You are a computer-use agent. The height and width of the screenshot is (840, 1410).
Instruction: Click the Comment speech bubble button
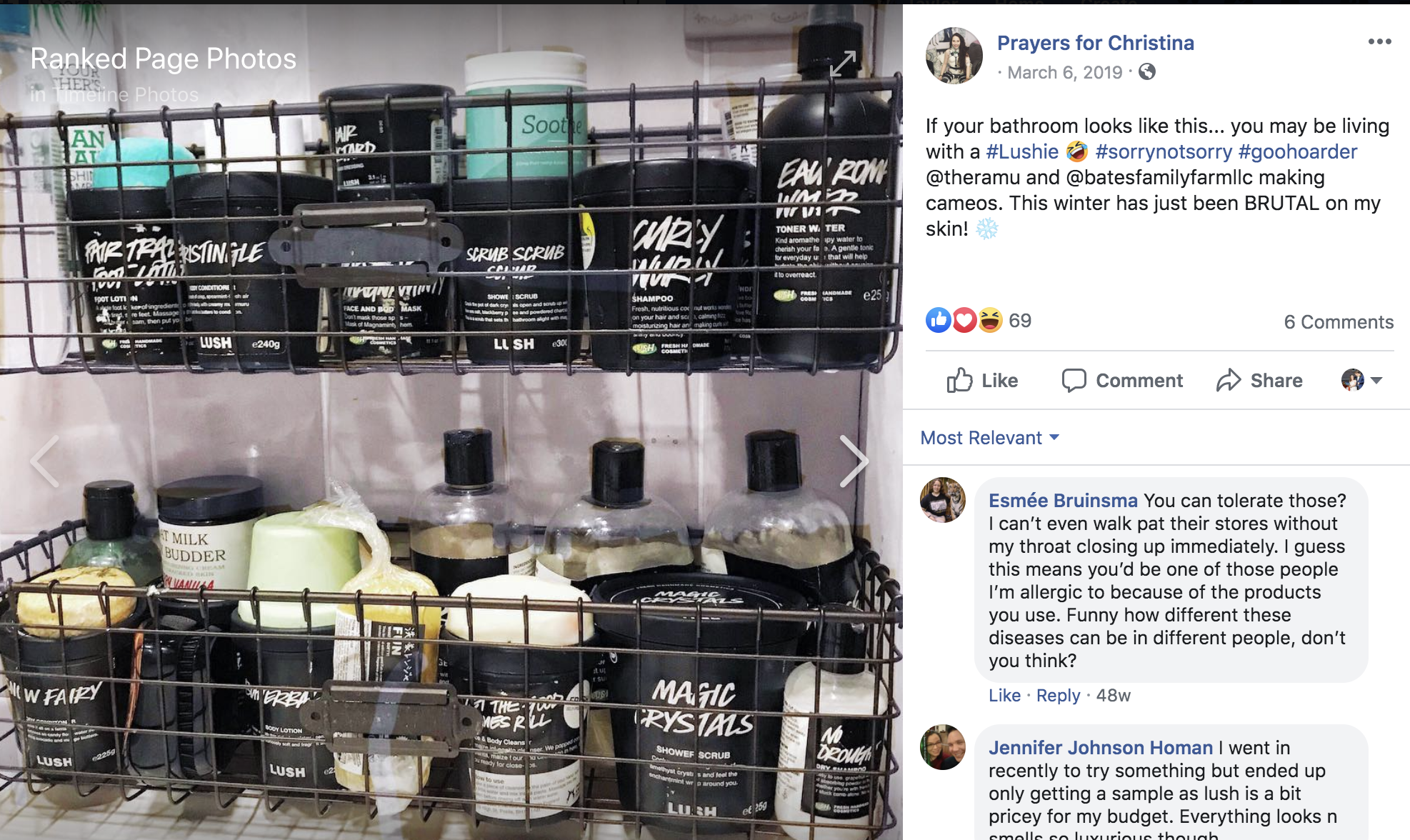tap(1122, 380)
